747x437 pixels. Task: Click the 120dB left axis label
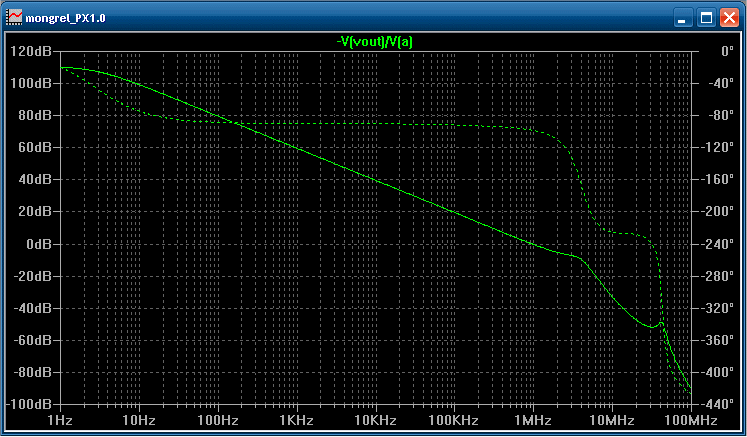tap(31, 51)
